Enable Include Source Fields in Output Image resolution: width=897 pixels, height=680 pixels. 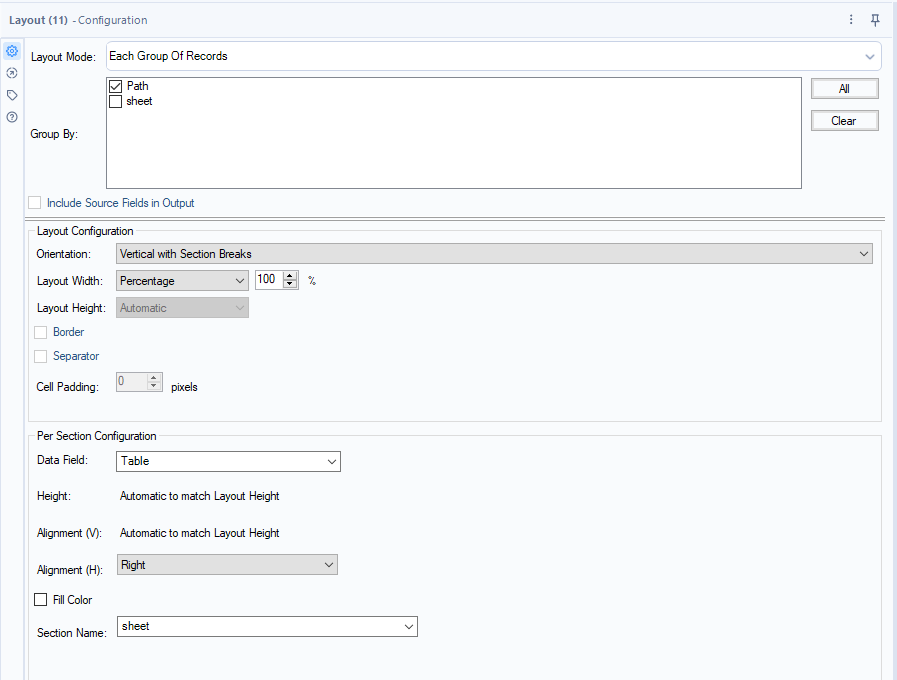pyautogui.click(x=34, y=202)
